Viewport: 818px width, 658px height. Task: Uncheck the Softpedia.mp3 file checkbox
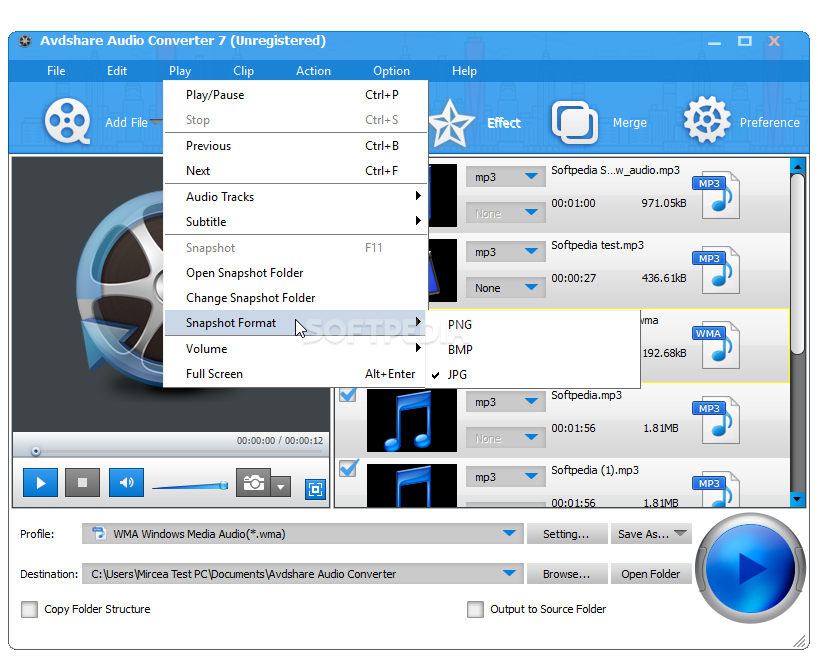pos(348,394)
